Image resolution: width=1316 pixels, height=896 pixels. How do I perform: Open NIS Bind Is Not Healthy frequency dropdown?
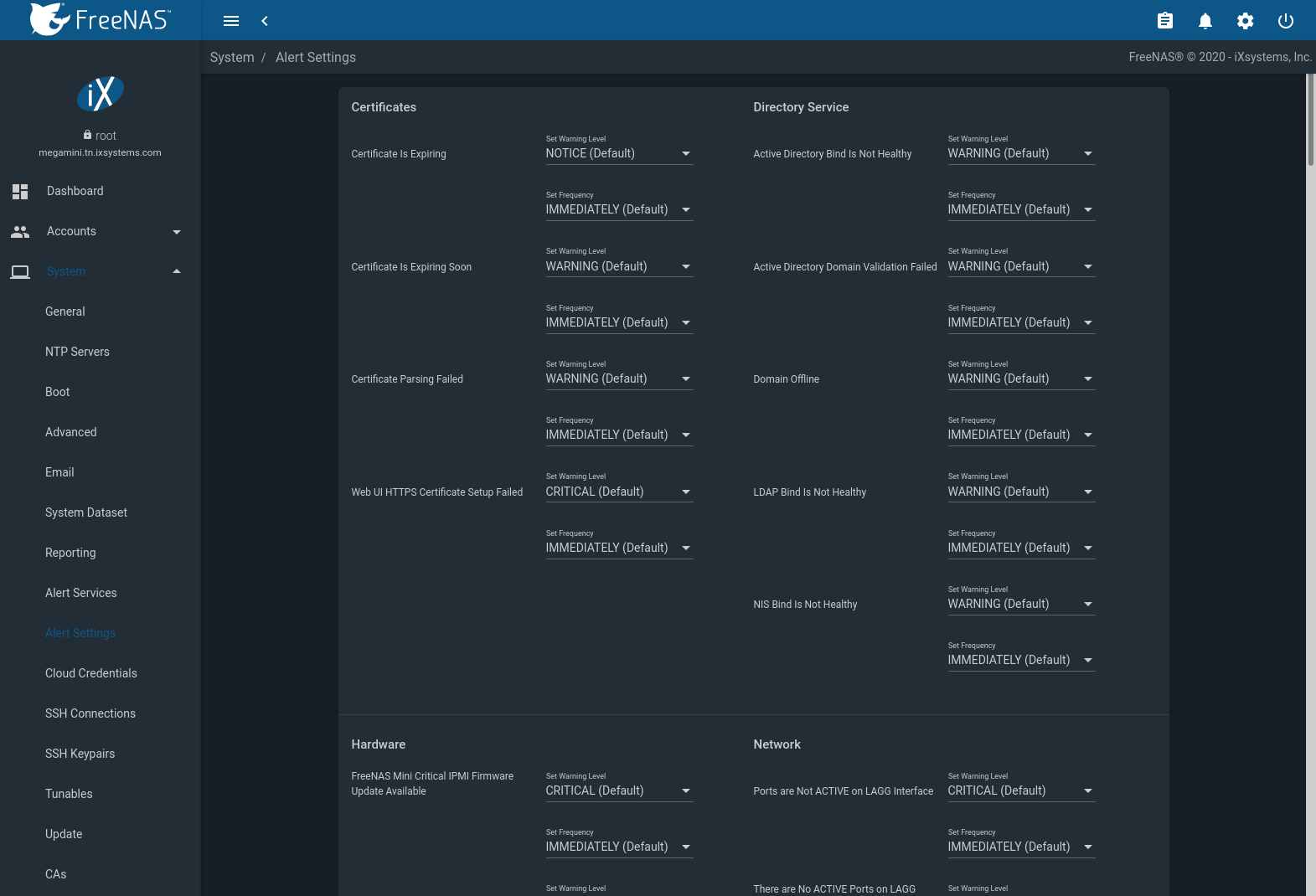coord(1020,661)
